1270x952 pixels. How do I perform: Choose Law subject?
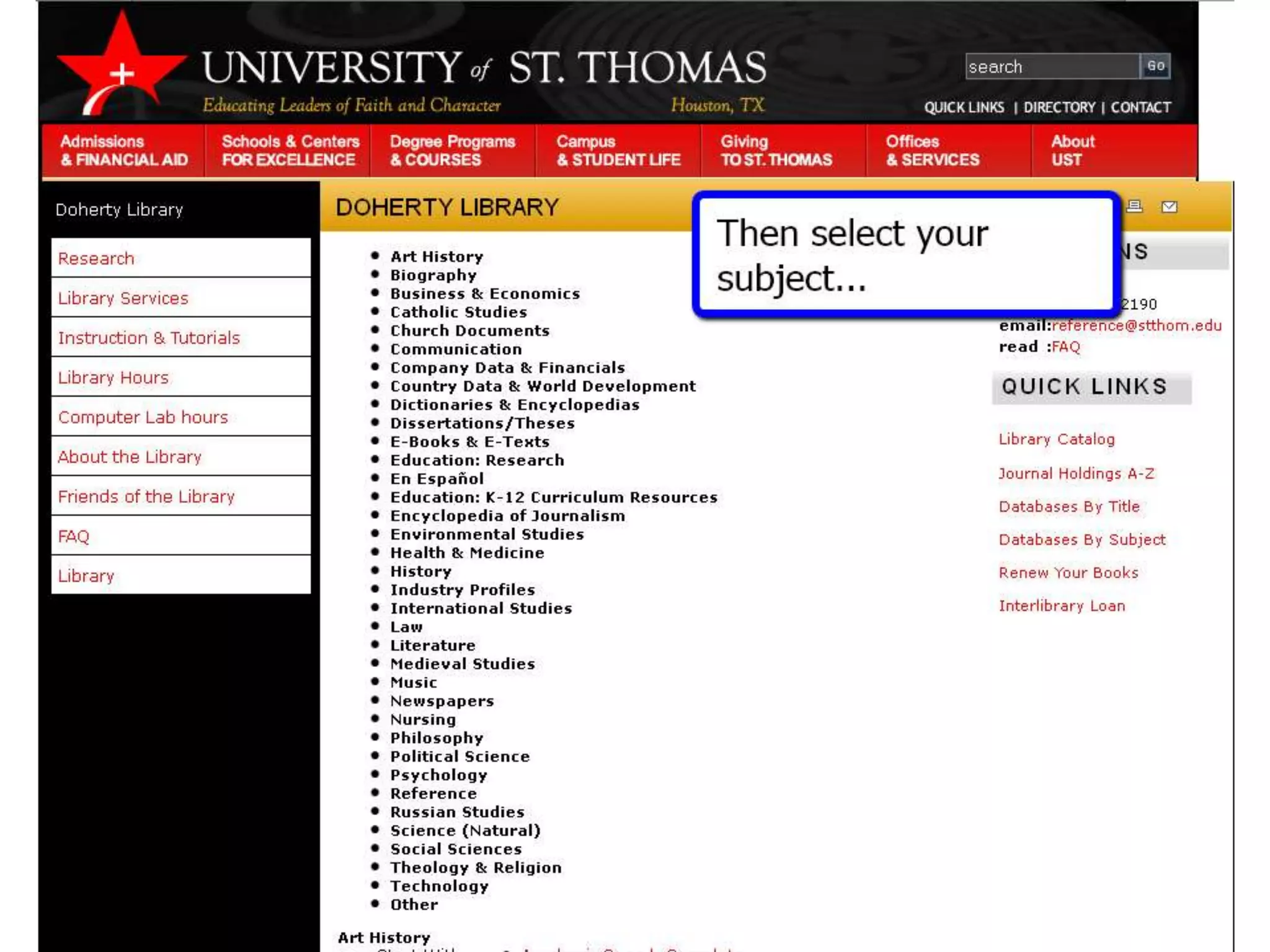click(x=406, y=627)
